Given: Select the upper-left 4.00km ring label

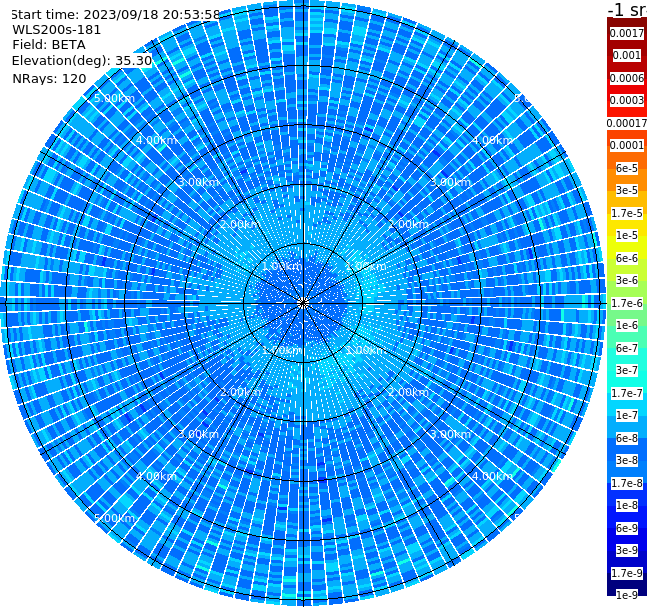Looking at the screenshot, I should coord(156,140).
